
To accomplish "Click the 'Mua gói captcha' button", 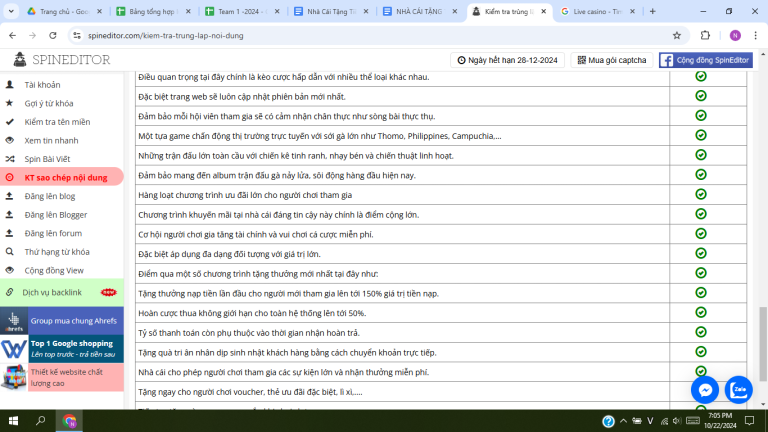I will [610, 60].
